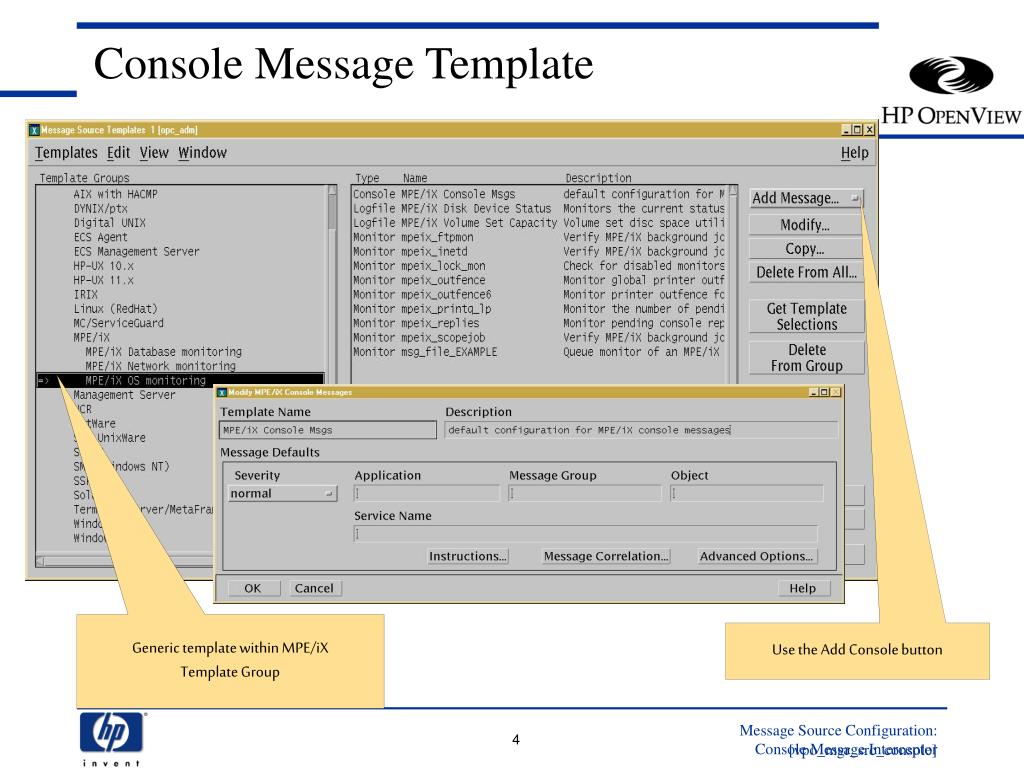
Task: Click the Description input field
Action: click(641, 430)
